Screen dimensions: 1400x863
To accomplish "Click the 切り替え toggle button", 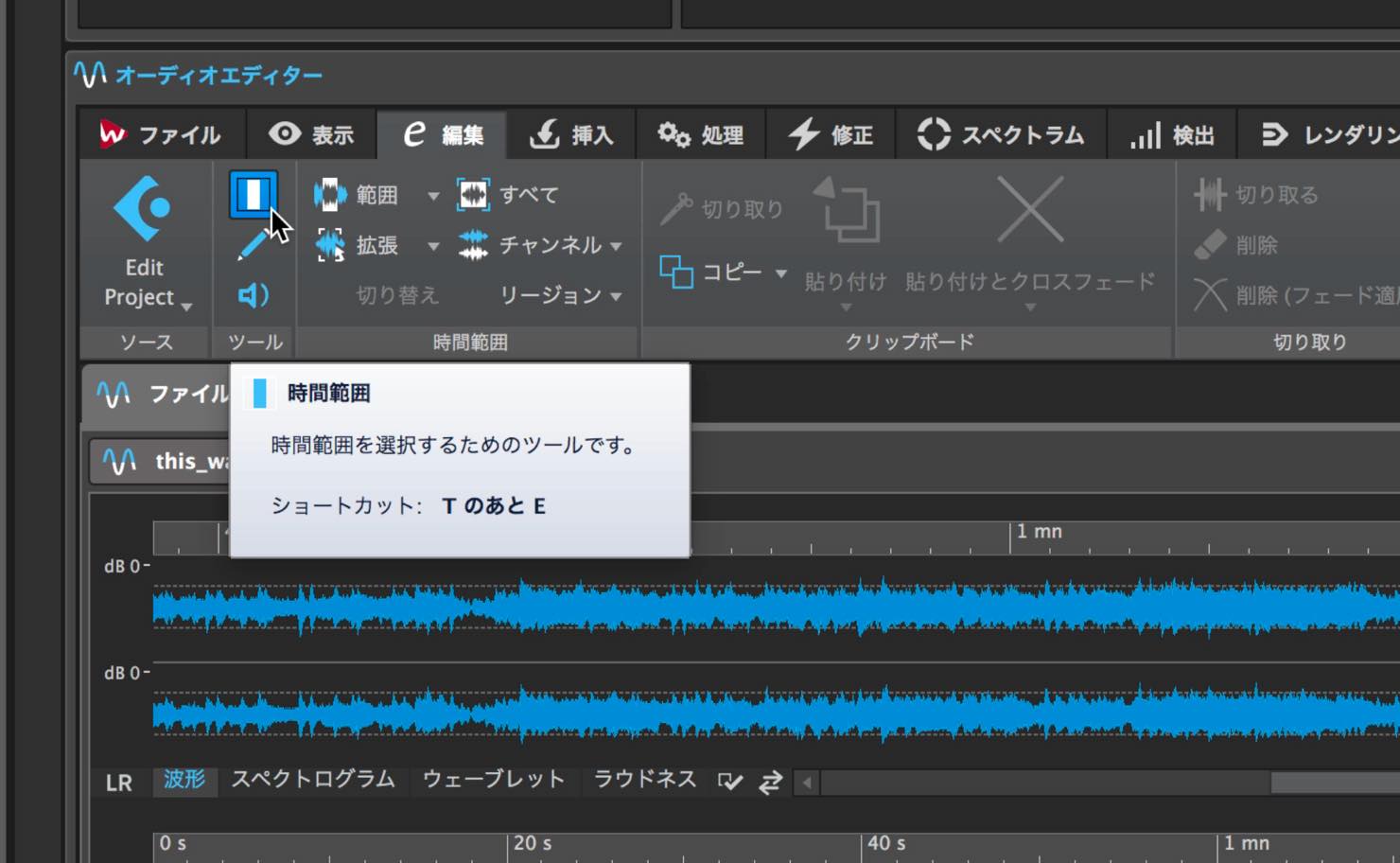I will pyautogui.click(x=397, y=295).
